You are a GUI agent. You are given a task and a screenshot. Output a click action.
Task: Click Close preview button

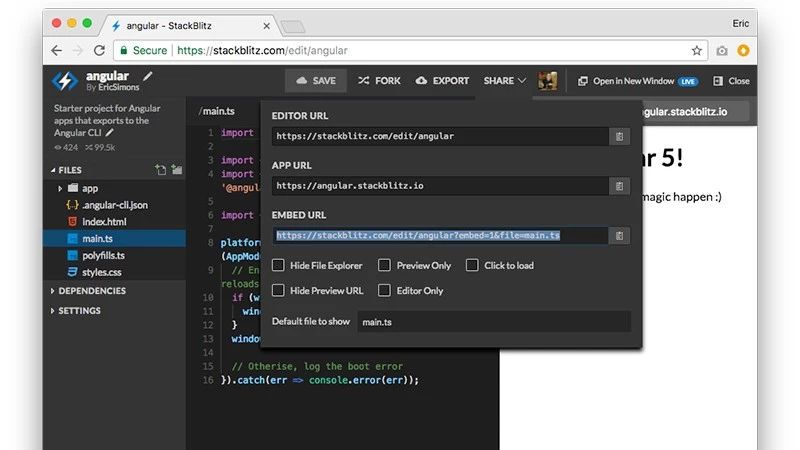[731, 81]
